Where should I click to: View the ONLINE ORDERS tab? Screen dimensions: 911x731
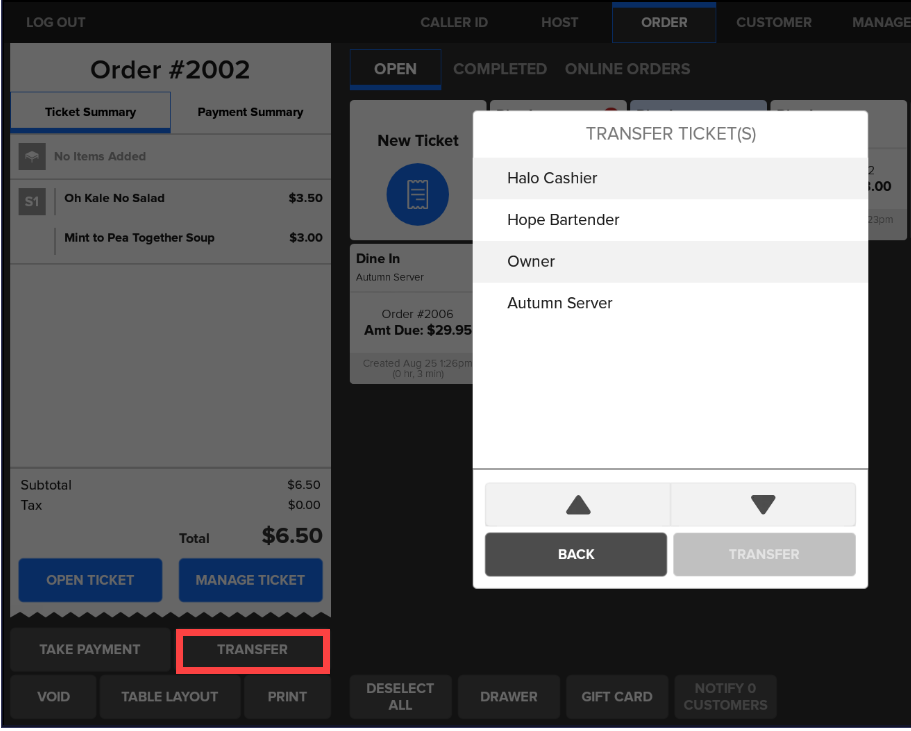(x=627, y=69)
